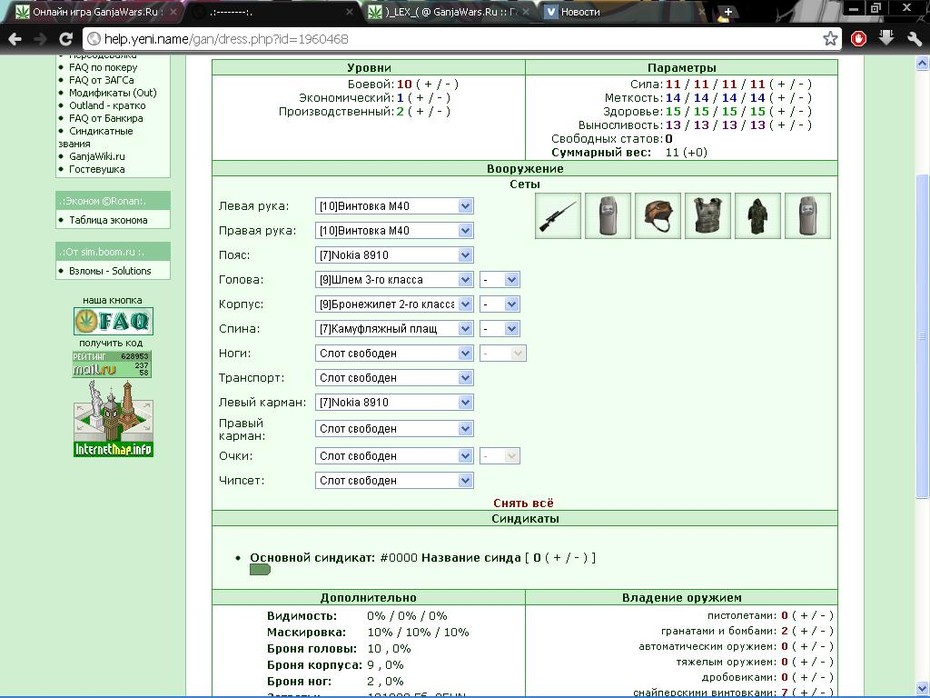This screenshot has height=698, width=930.
Task: Click the plus/minus control for Сила
Action: pos(790,84)
